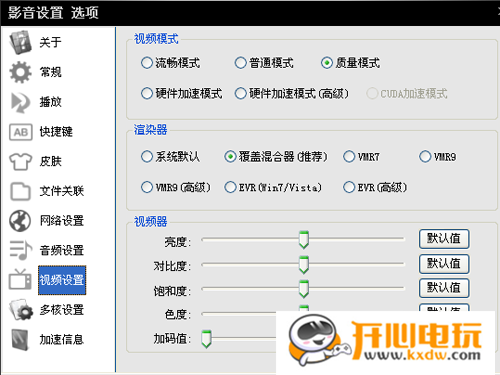
Task: Select the plain VMR9 renderer
Action: pos(438,157)
